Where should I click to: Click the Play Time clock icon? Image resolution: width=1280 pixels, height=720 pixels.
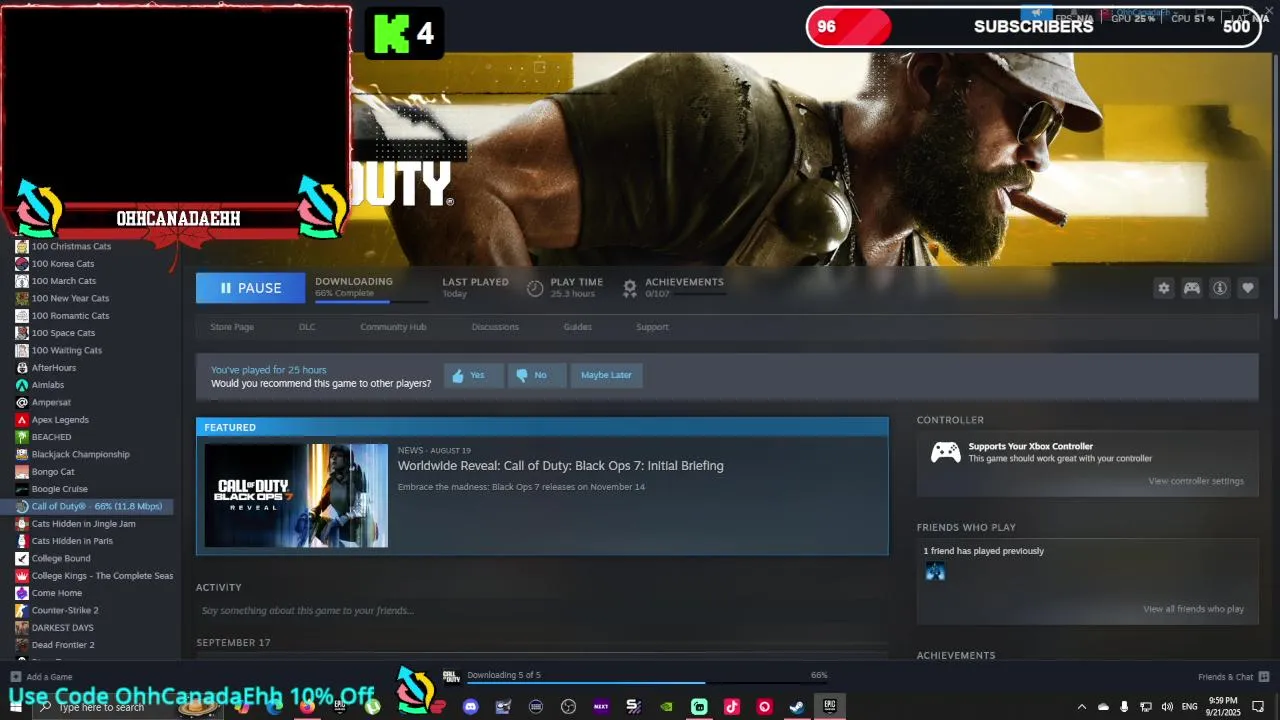pos(535,288)
